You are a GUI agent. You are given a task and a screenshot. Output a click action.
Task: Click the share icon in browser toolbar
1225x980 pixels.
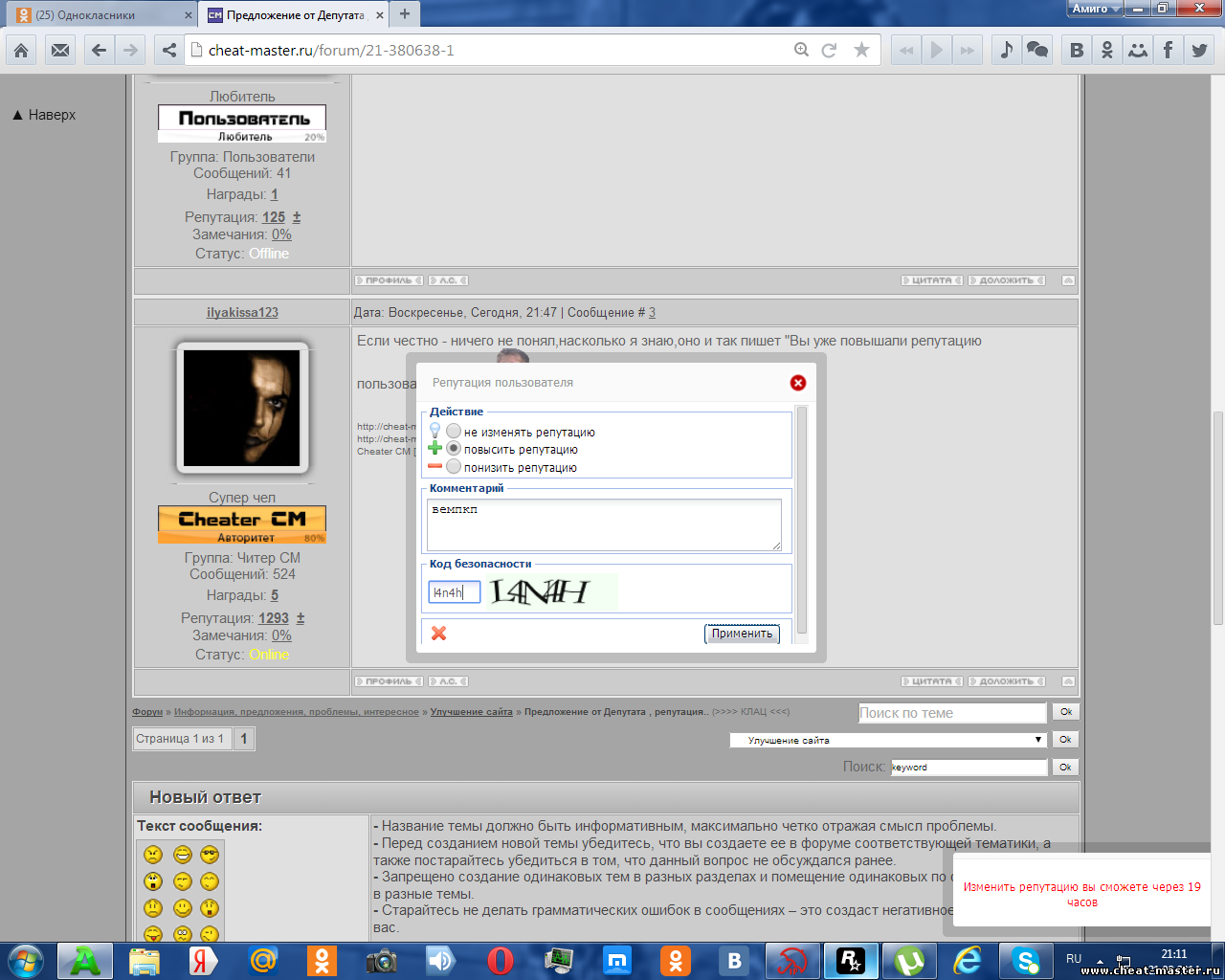point(169,50)
